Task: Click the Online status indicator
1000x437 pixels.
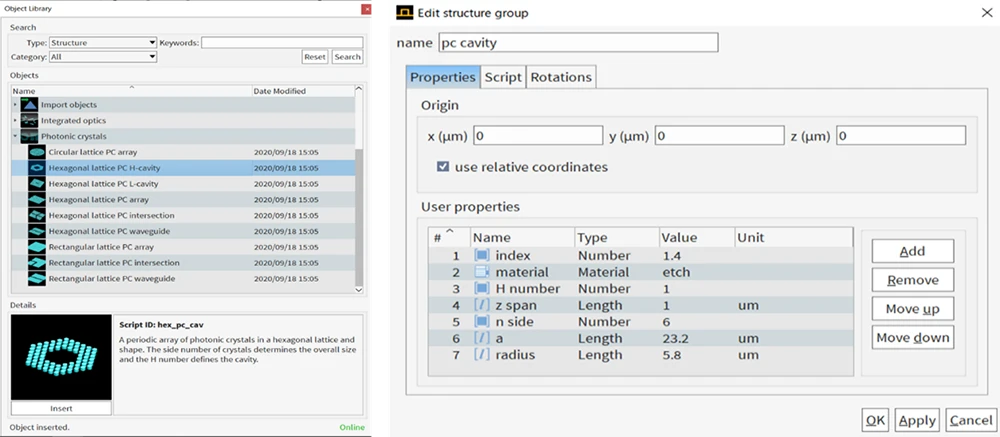Action: tap(352, 427)
